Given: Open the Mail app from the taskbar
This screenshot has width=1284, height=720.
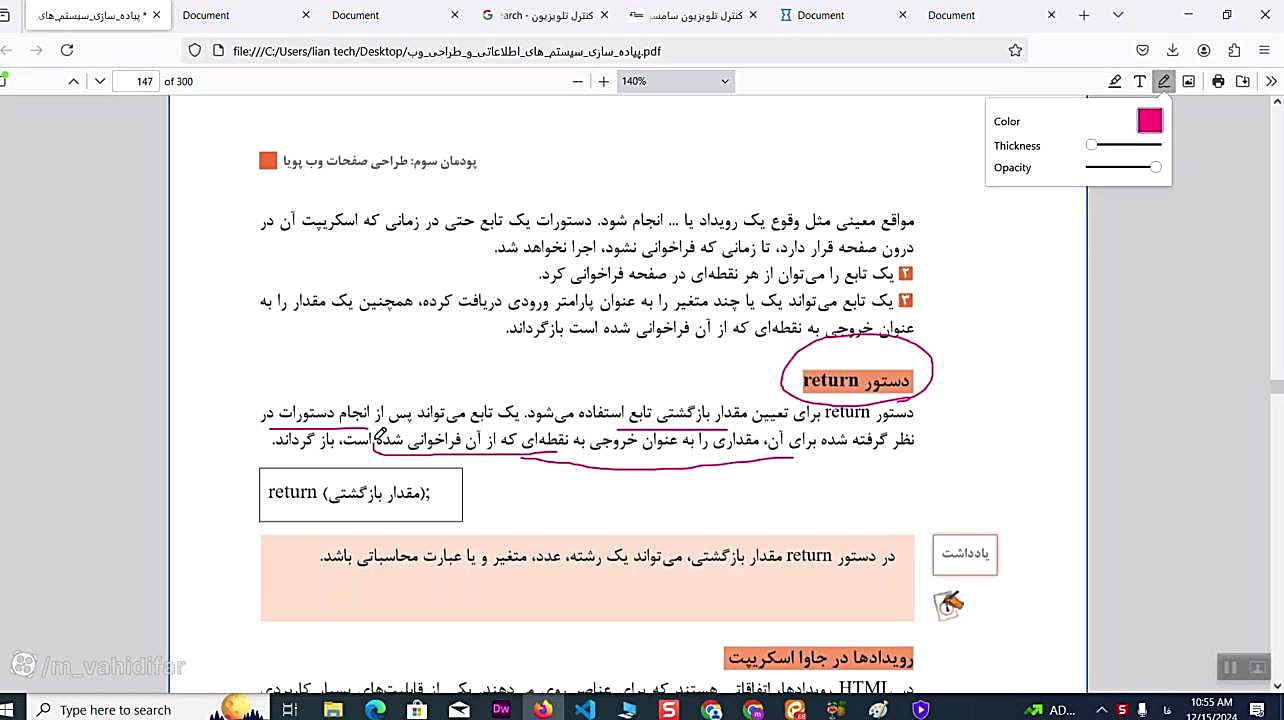Looking at the screenshot, I should [x=459, y=709].
